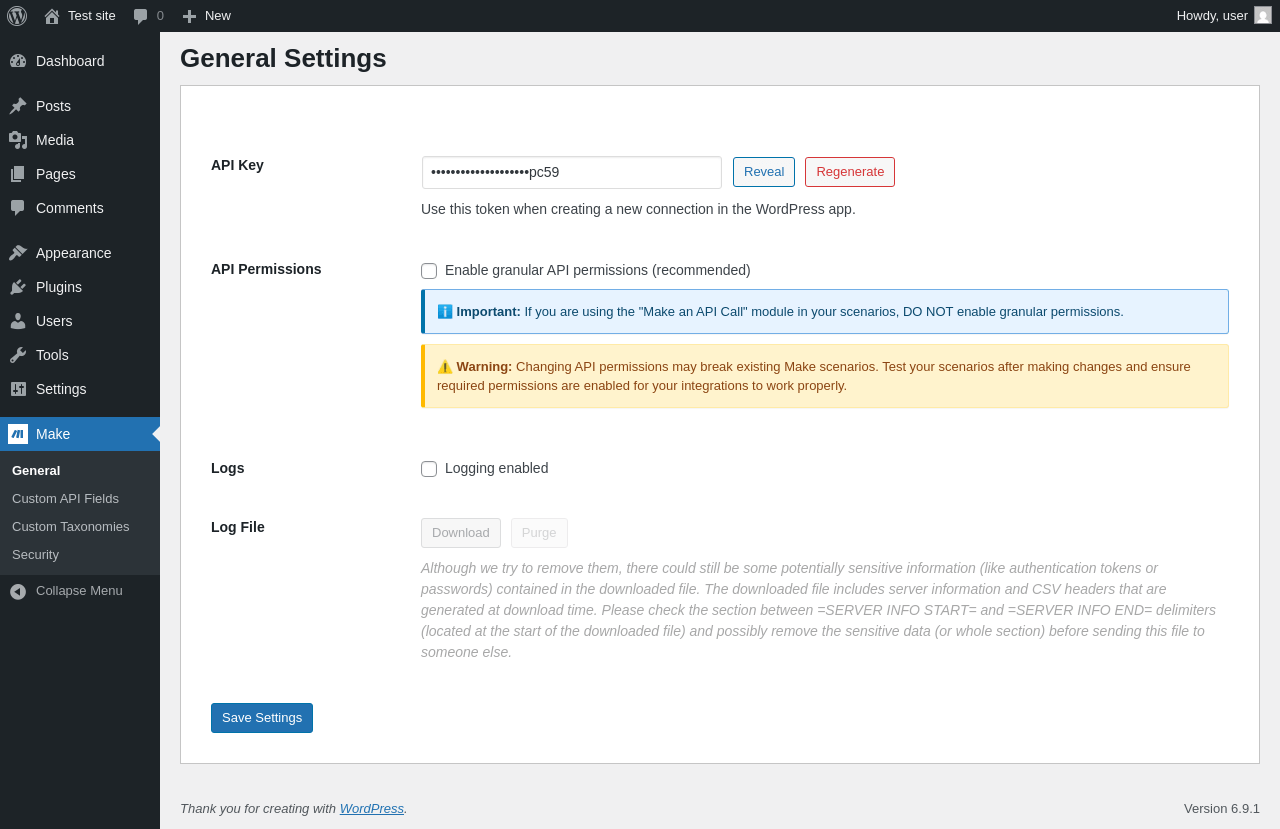Follow the WordPress footer link
This screenshot has height=829, width=1280.
pos(371,808)
